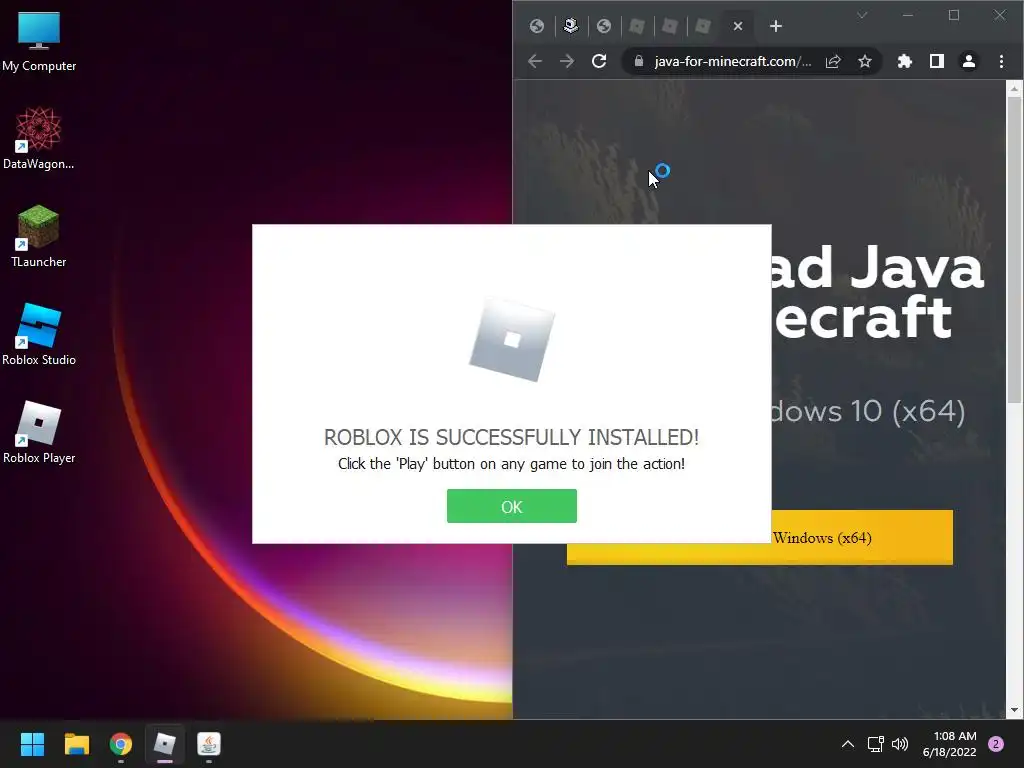The height and width of the screenshot is (768, 1024).
Task: Select the Roblox Player desktop shortcut
Action: 39,432
